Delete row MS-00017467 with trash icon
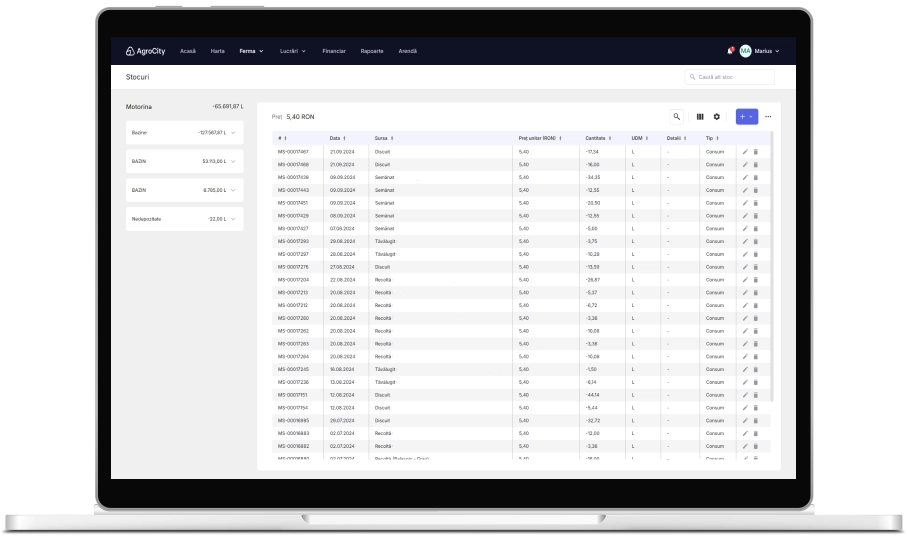Screen dimensions: 907x537 pos(756,151)
